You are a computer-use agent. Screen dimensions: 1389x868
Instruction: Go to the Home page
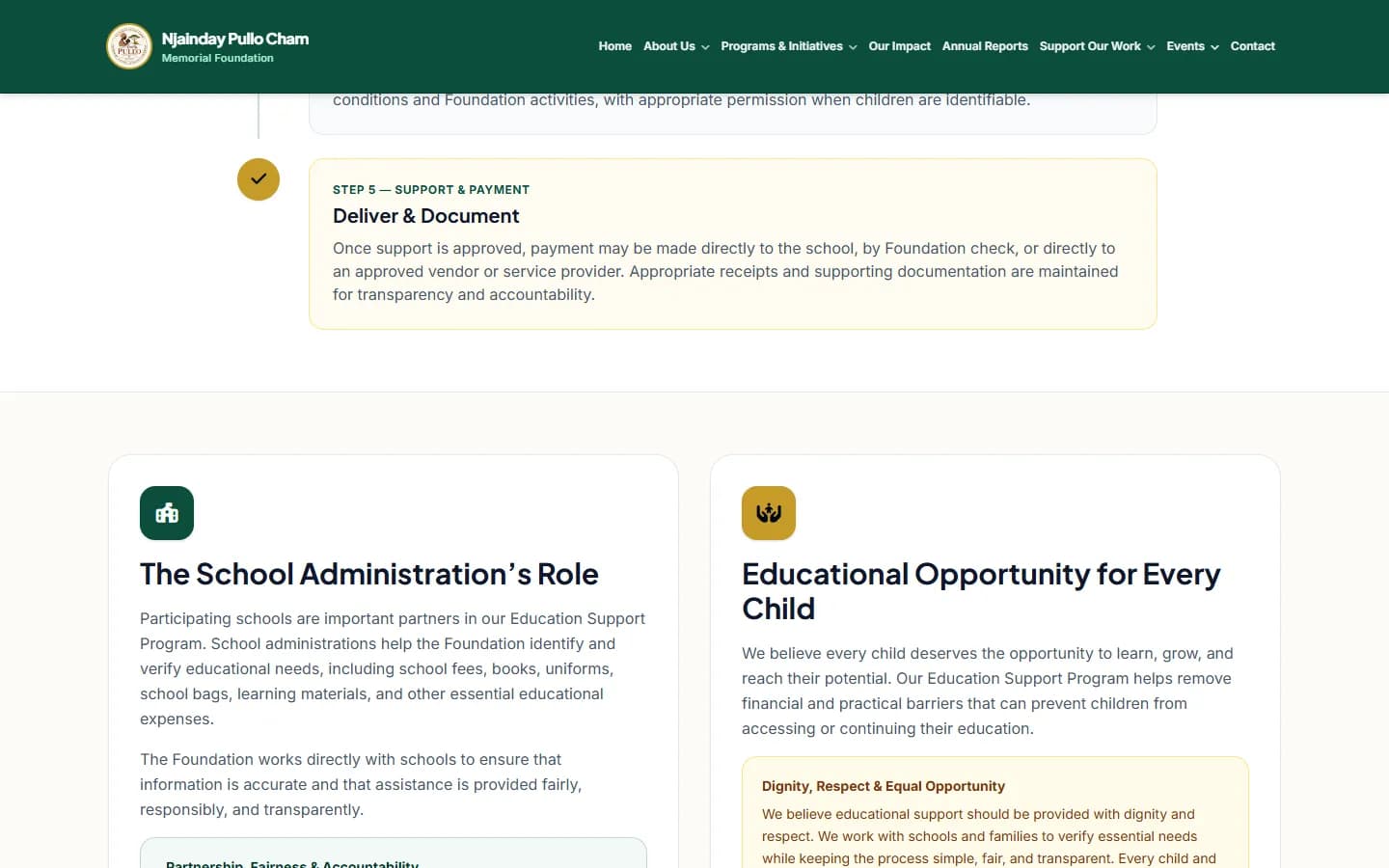[614, 46]
